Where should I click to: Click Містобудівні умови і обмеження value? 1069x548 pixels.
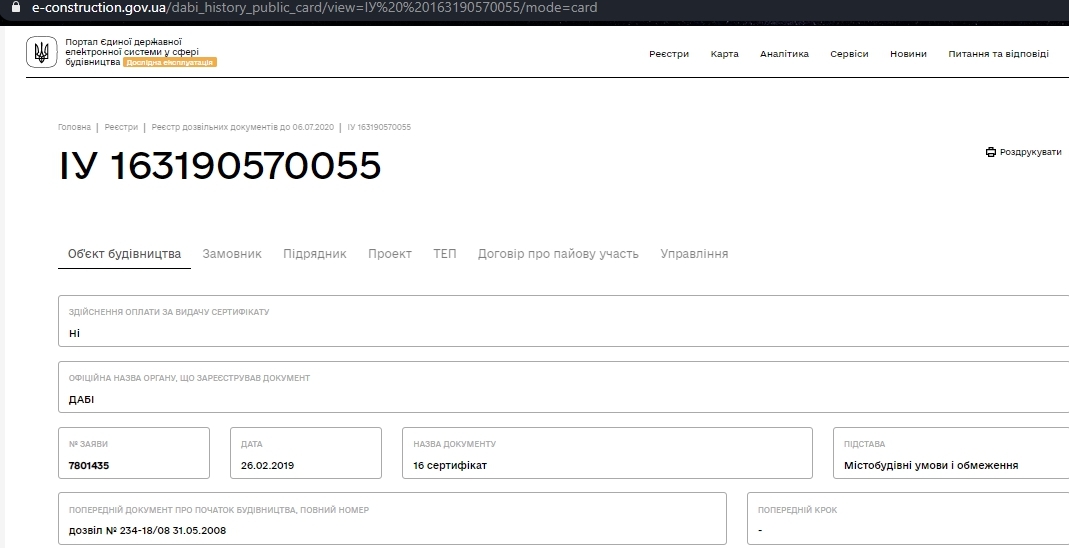coord(931,466)
